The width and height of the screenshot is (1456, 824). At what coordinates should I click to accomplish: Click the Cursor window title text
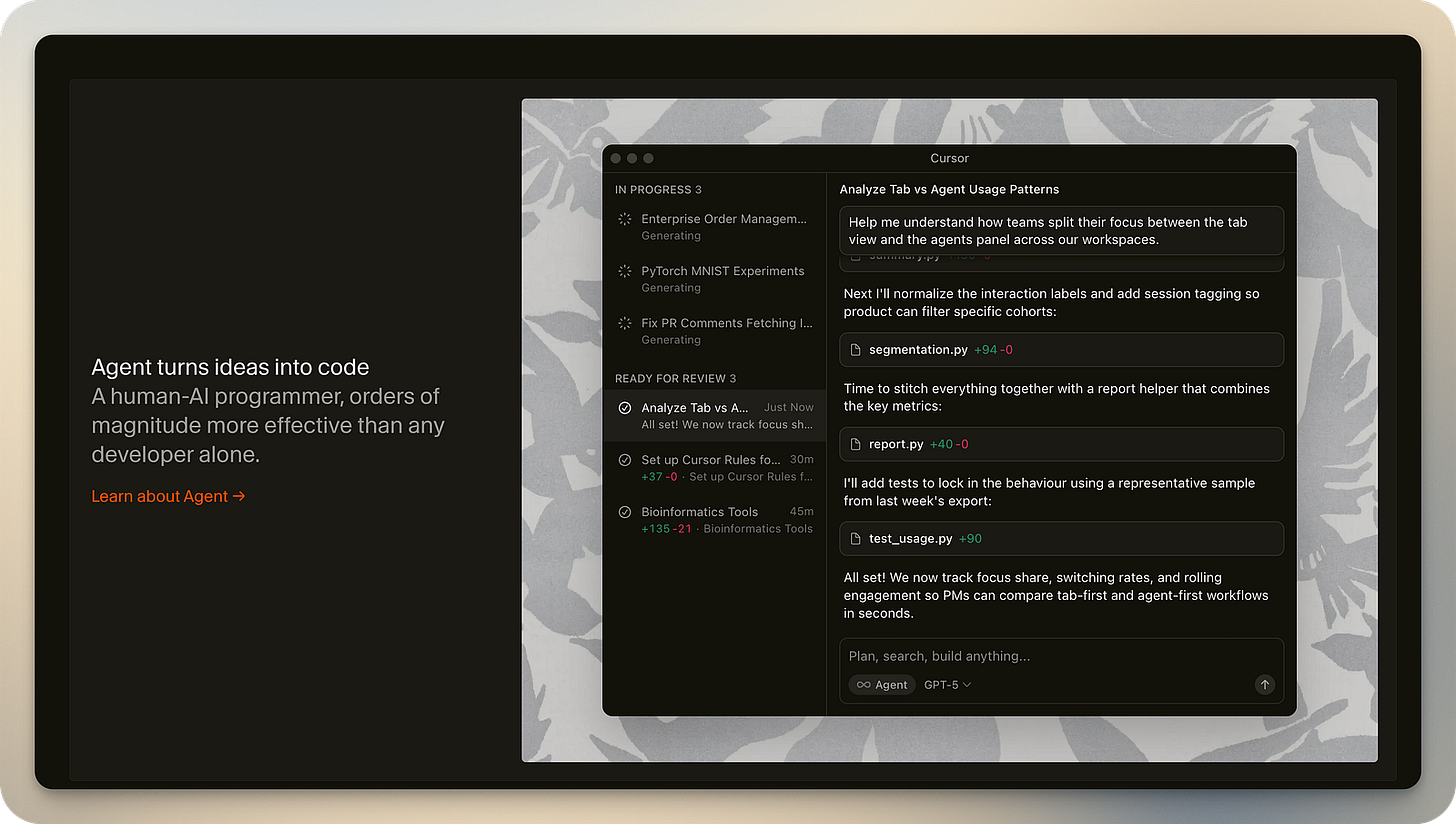(x=949, y=158)
